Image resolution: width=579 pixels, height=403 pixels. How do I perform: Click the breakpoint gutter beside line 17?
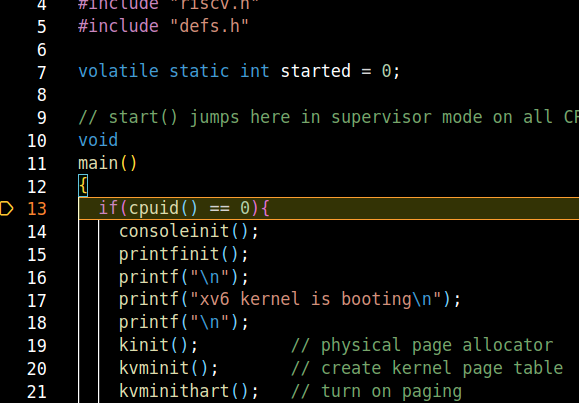click(7, 300)
